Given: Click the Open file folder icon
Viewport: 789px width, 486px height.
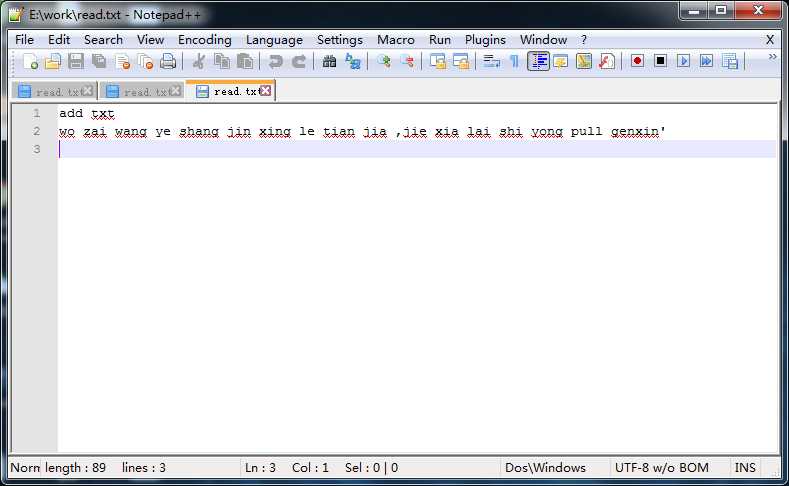Looking at the screenshot, I should click(53, 61).
